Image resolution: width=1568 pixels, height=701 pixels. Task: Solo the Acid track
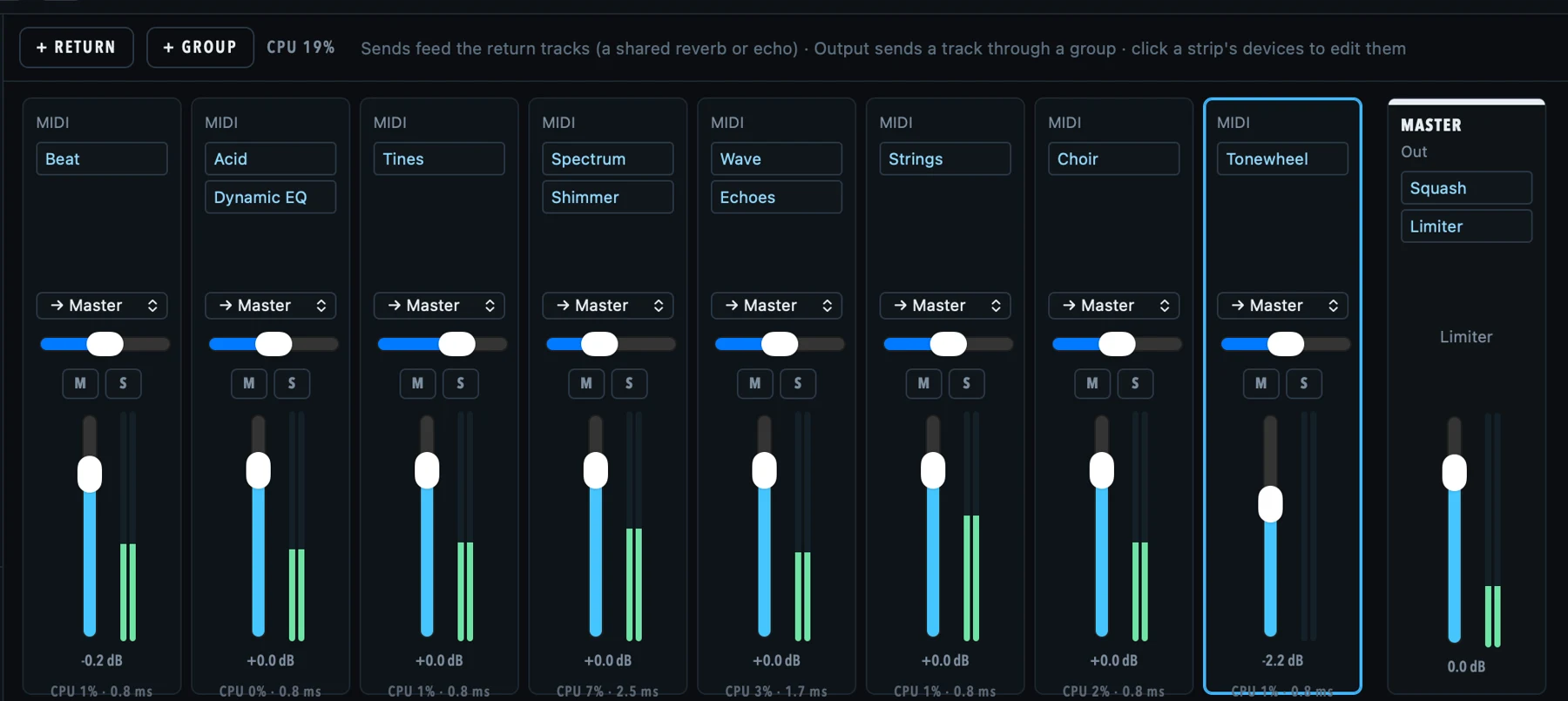(x=292, y=383)
